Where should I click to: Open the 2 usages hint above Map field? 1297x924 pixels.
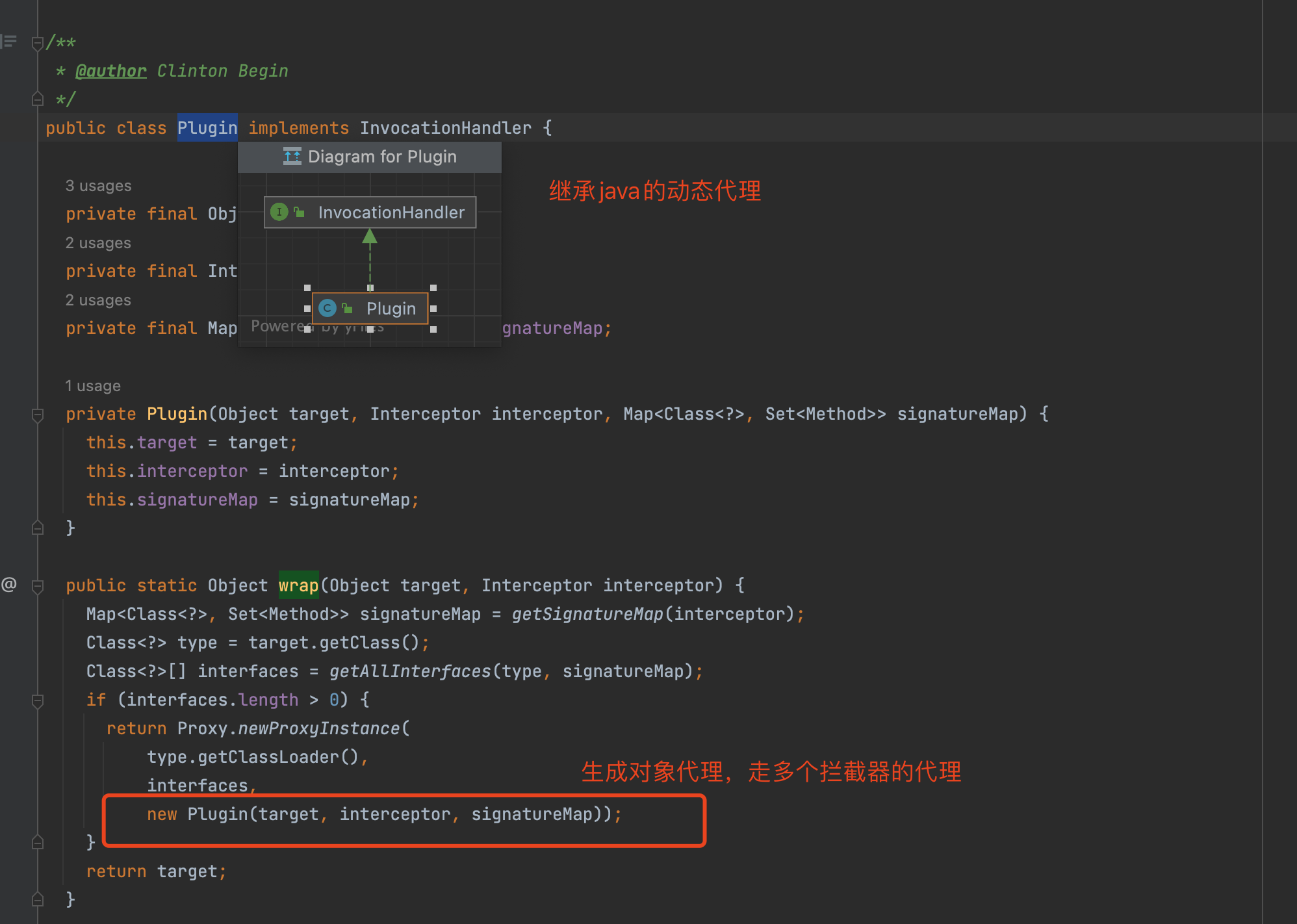(98, 300)
